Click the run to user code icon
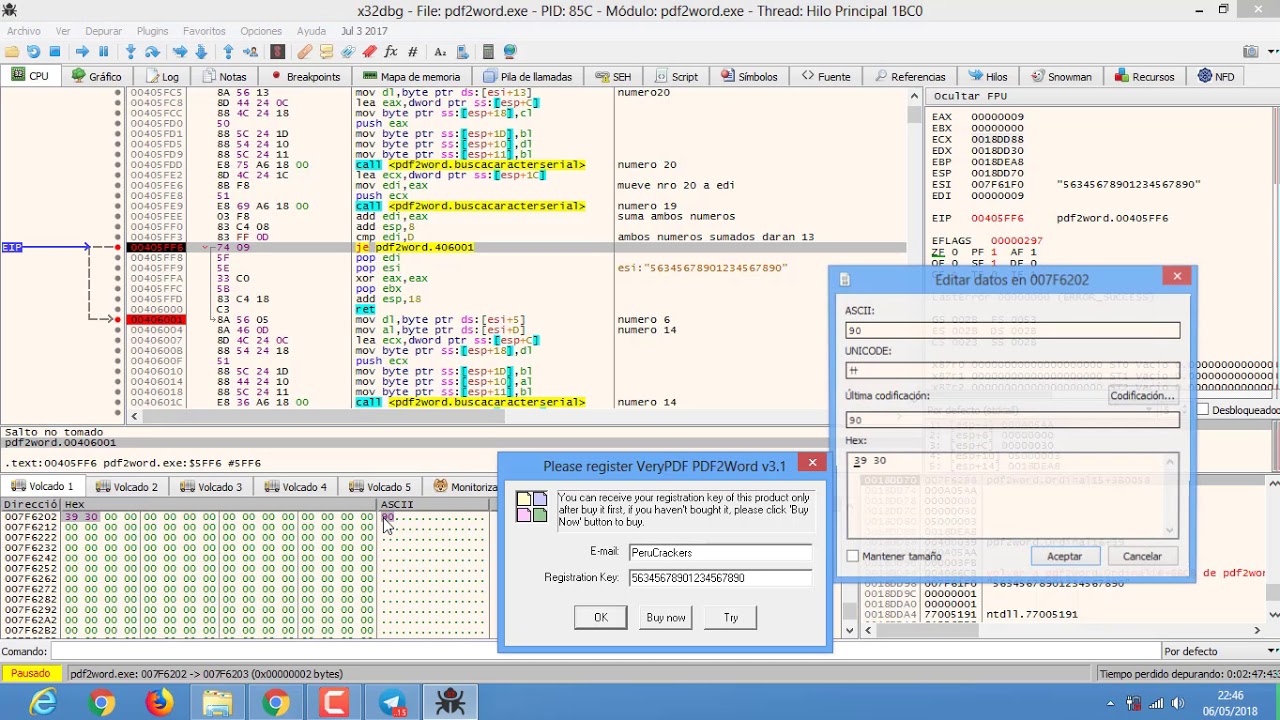This screenshot has height=720, width=1280. pyautogui.click(x=249, y=51)
